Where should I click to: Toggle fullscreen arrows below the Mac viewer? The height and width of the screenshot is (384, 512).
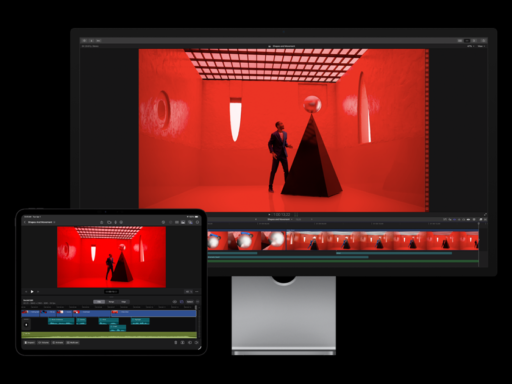485,215
